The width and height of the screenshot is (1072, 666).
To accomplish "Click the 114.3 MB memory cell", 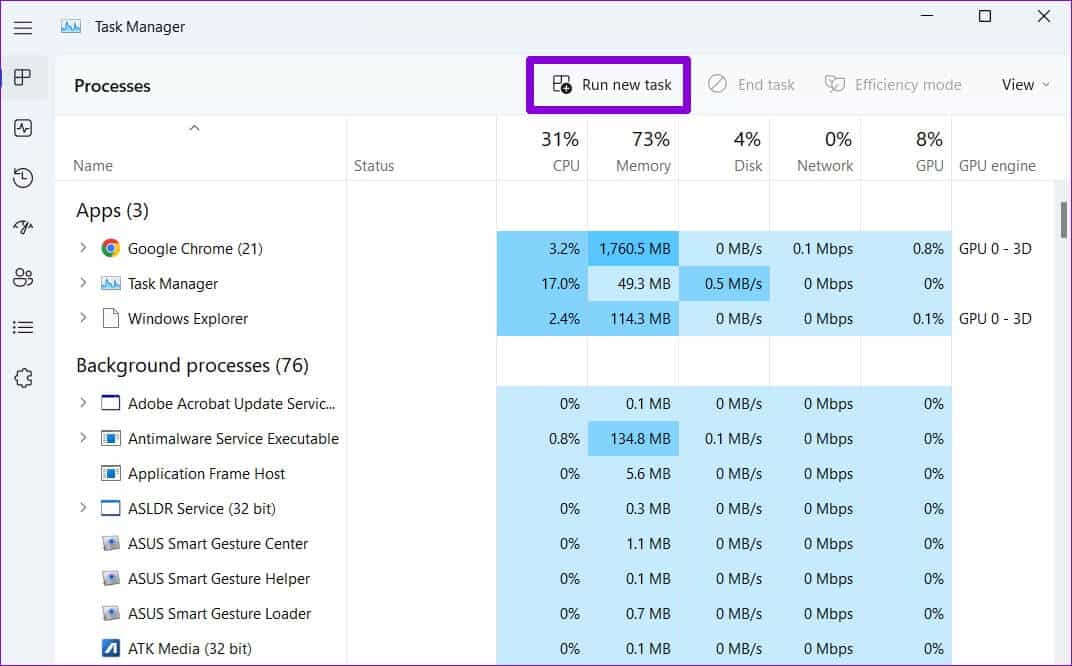I will click(x=633, y=319).
